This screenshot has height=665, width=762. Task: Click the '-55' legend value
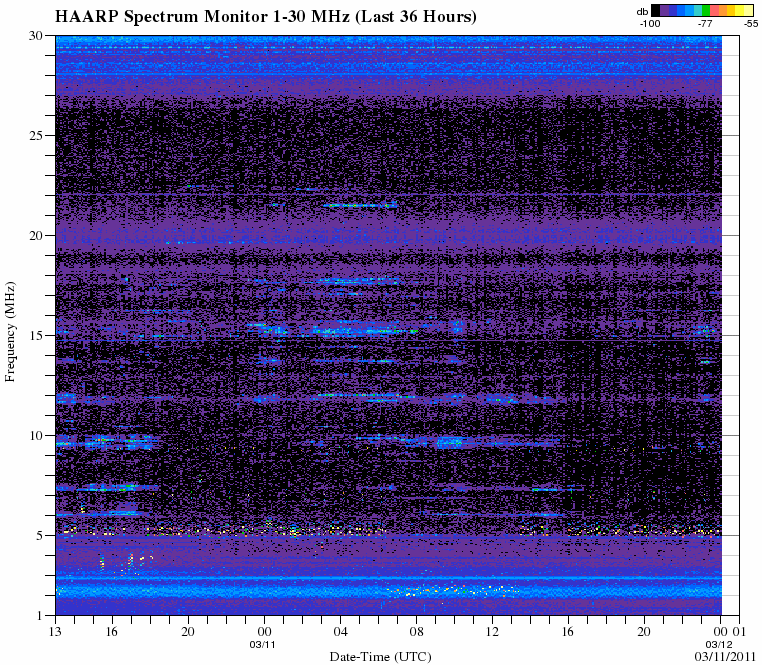click(751, 23)
